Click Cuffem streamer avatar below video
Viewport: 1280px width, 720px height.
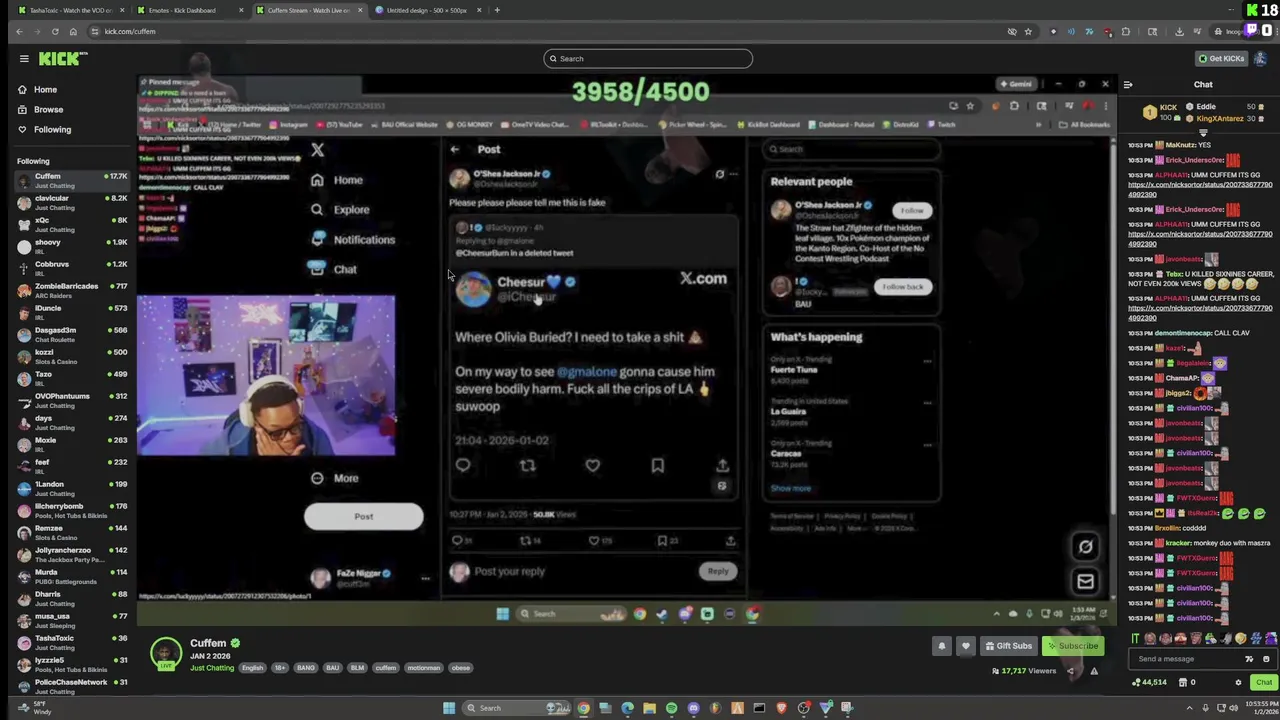(x=166, y=653)
